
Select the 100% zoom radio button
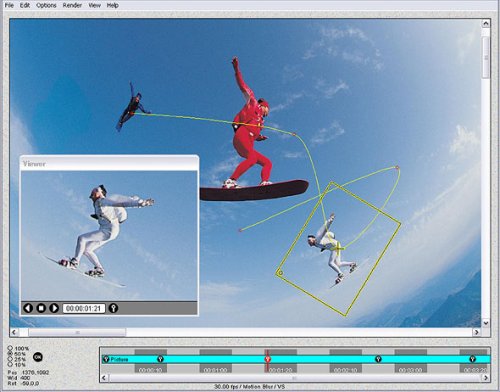(10, 348)
